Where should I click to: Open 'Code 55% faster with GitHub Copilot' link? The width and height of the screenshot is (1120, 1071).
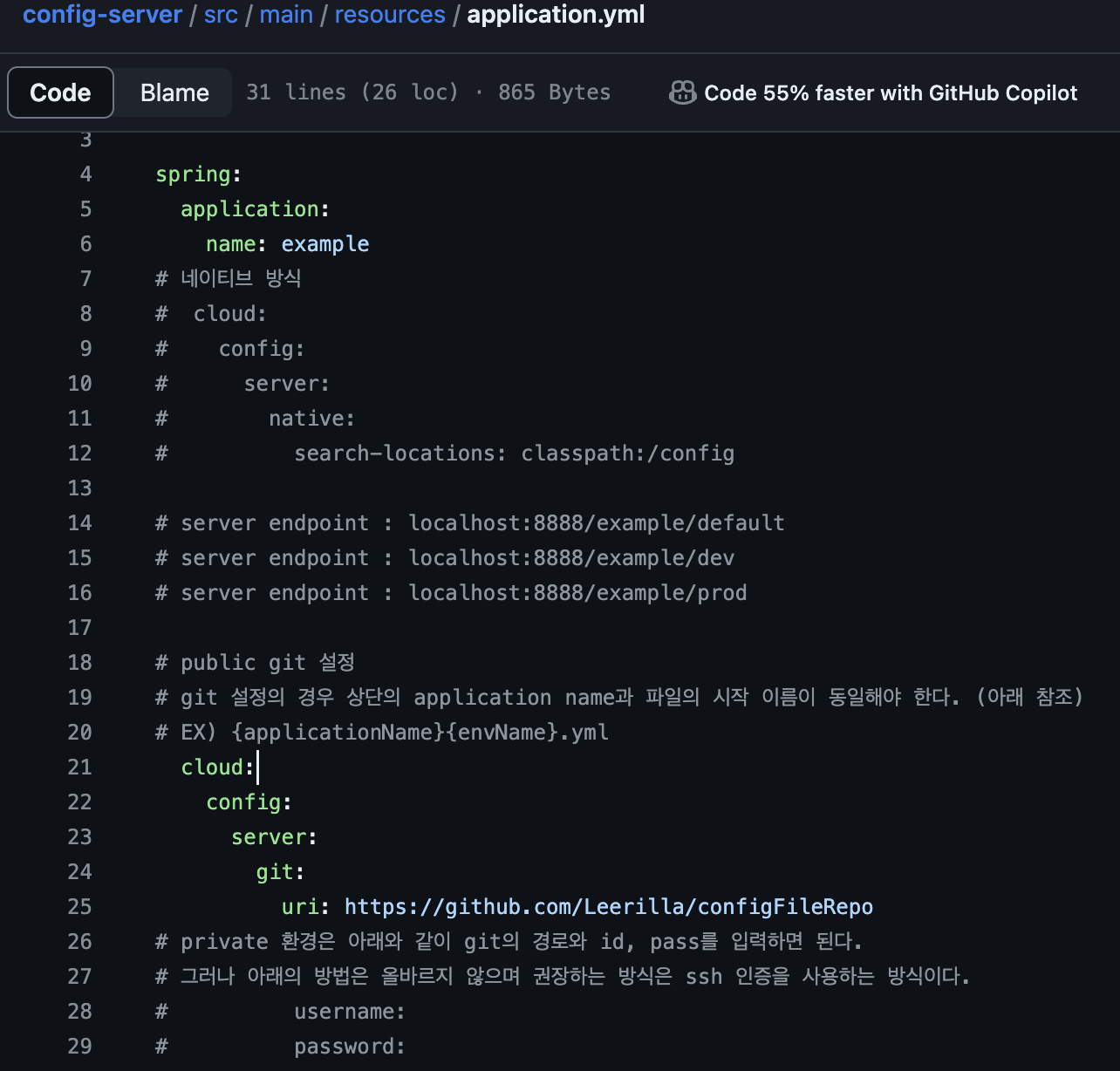tap(891, 92)
